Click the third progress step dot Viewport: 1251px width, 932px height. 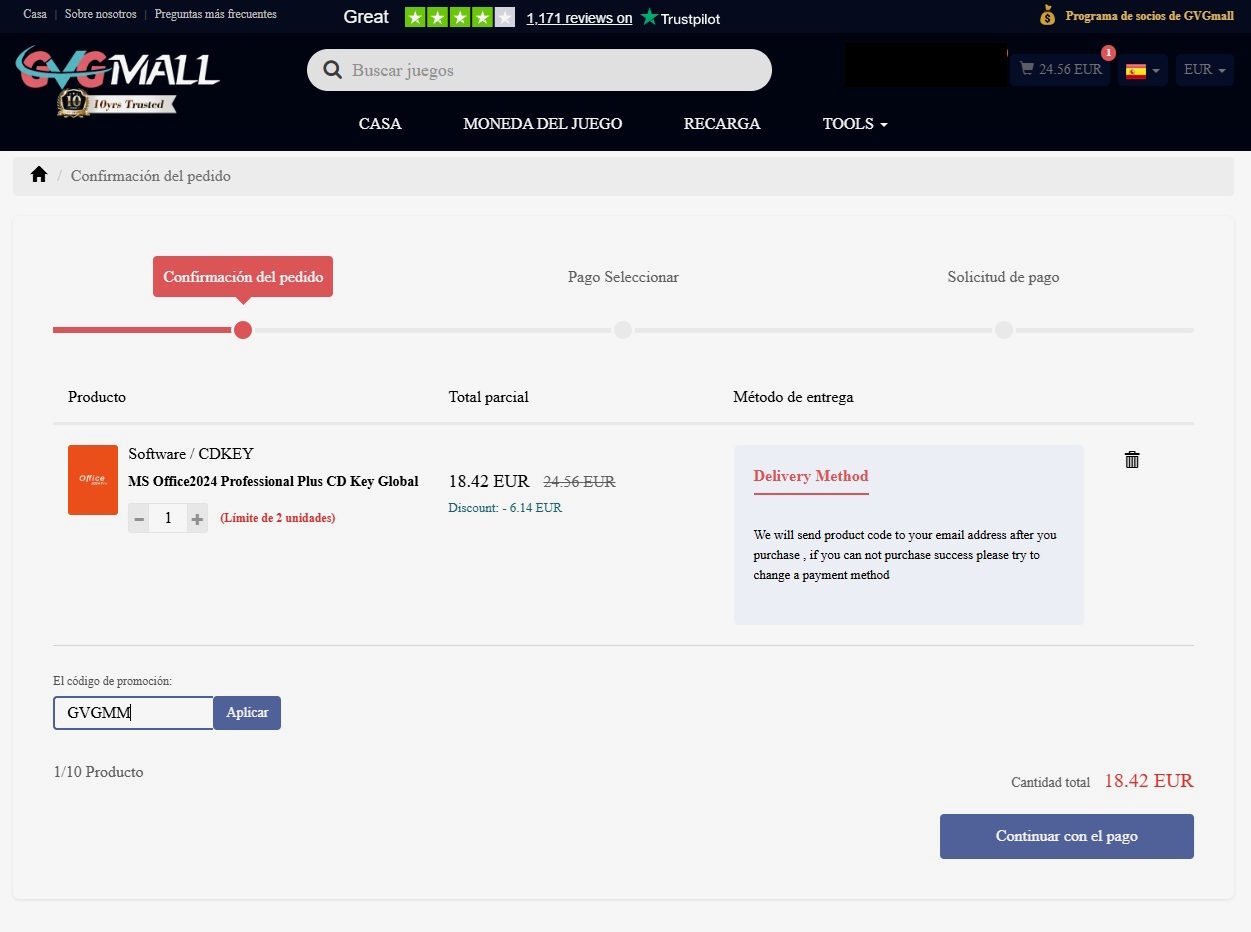[1004, 330]
